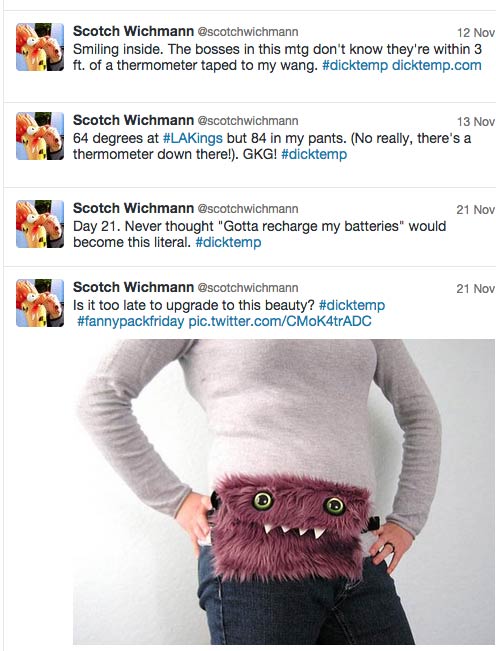Viewport: 496px width, 651px height.
Task: Open the dicktemp.com link
Action: [437, 66]
